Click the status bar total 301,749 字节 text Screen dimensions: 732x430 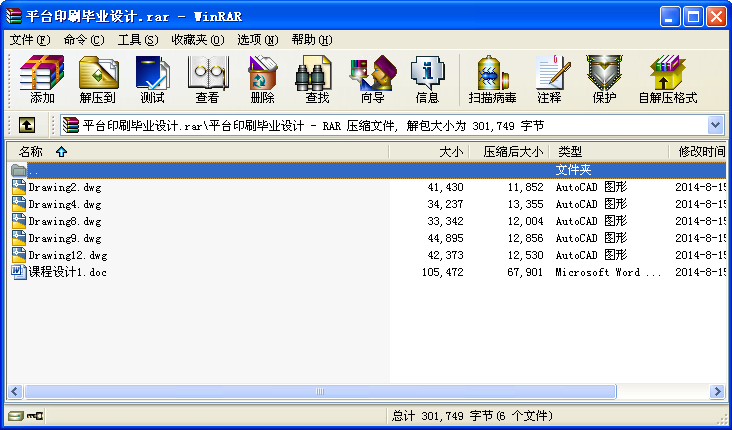point(472,416)
